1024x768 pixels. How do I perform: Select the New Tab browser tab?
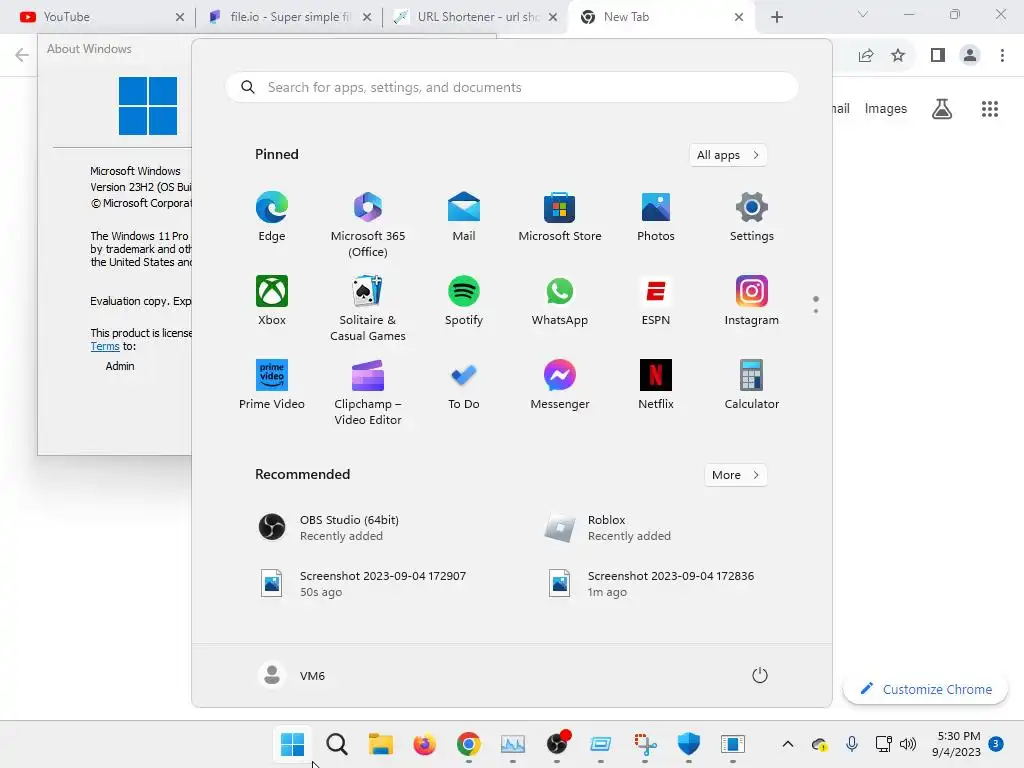(x=661, y=17)
